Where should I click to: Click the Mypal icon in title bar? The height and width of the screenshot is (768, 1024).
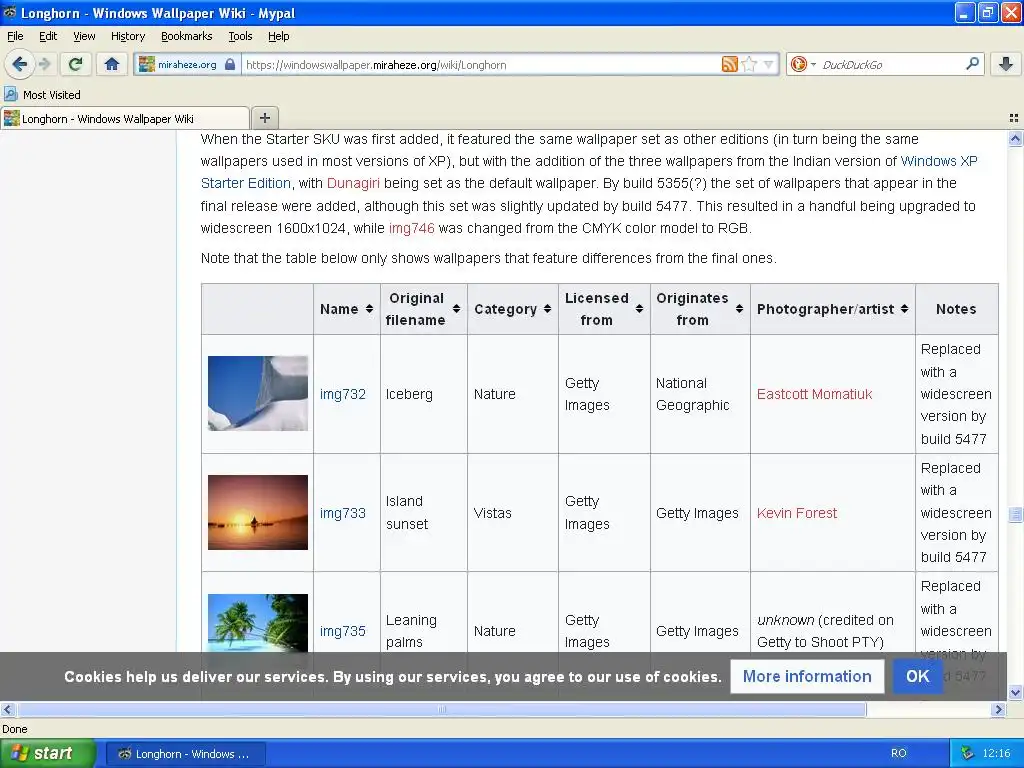[x=9, y=12]
